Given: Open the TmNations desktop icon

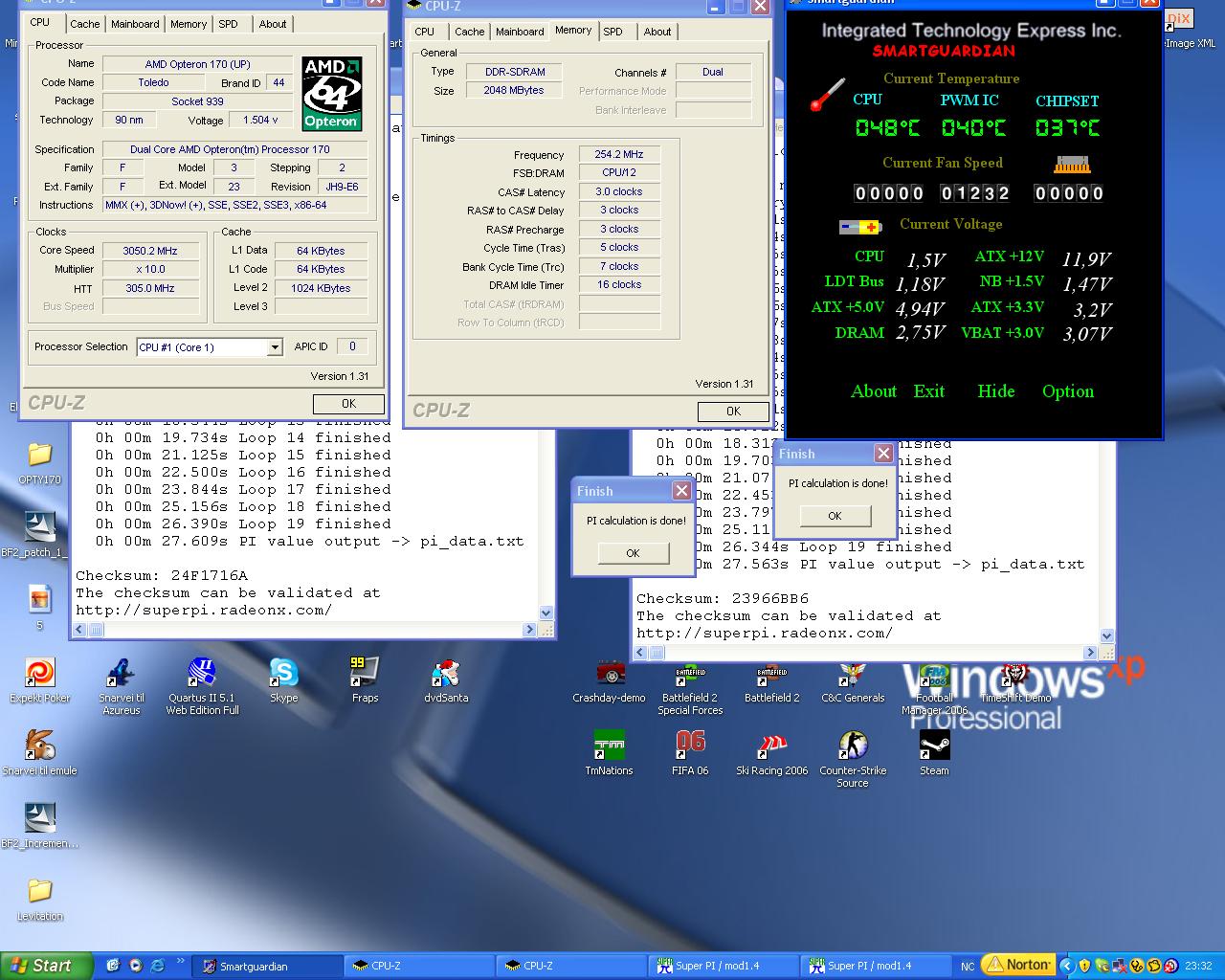Looking at the screenshot, I should tap(609, 752).
